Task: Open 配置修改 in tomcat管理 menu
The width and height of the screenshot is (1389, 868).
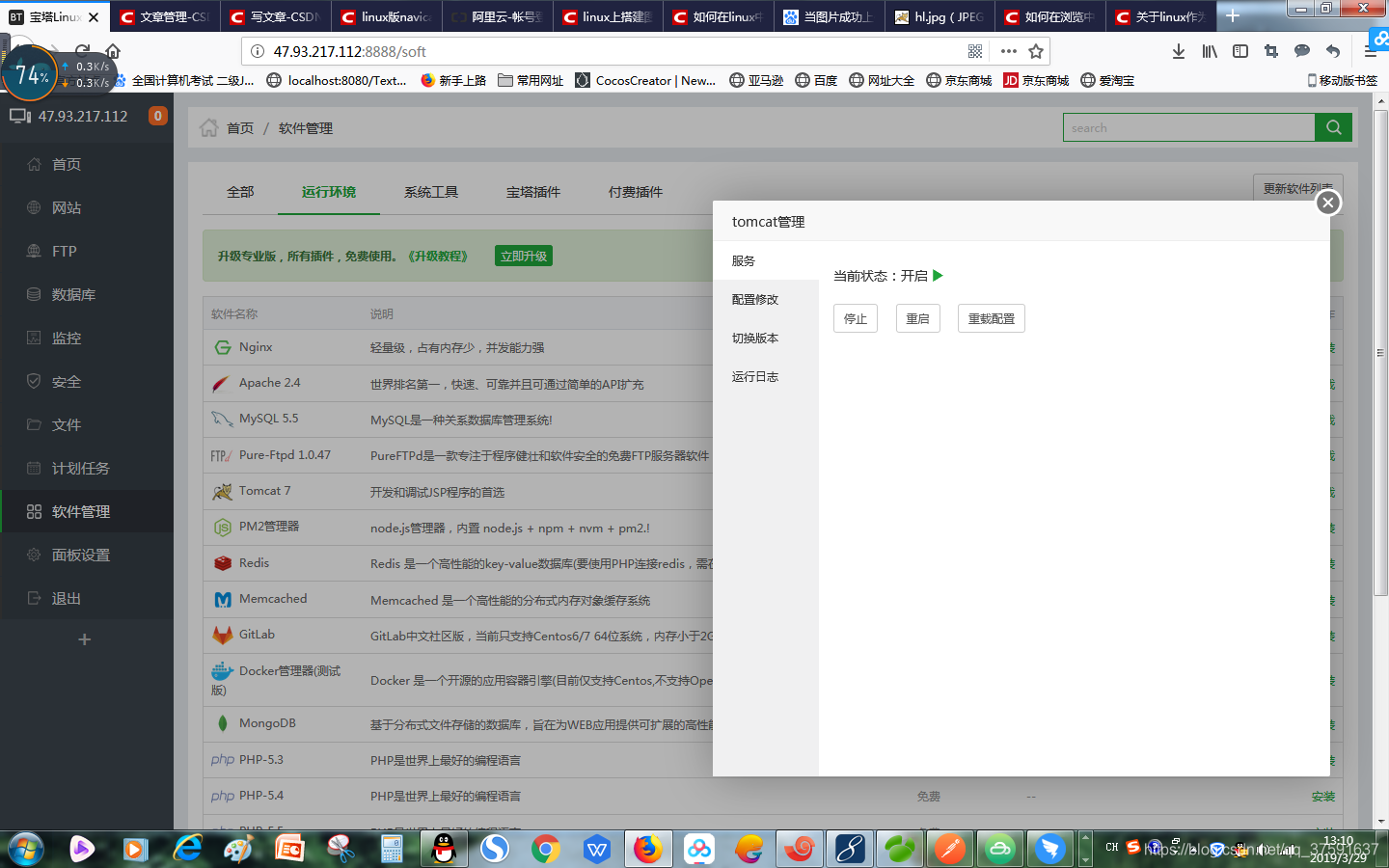Action: pyautogui.click(x=755, y=300)
